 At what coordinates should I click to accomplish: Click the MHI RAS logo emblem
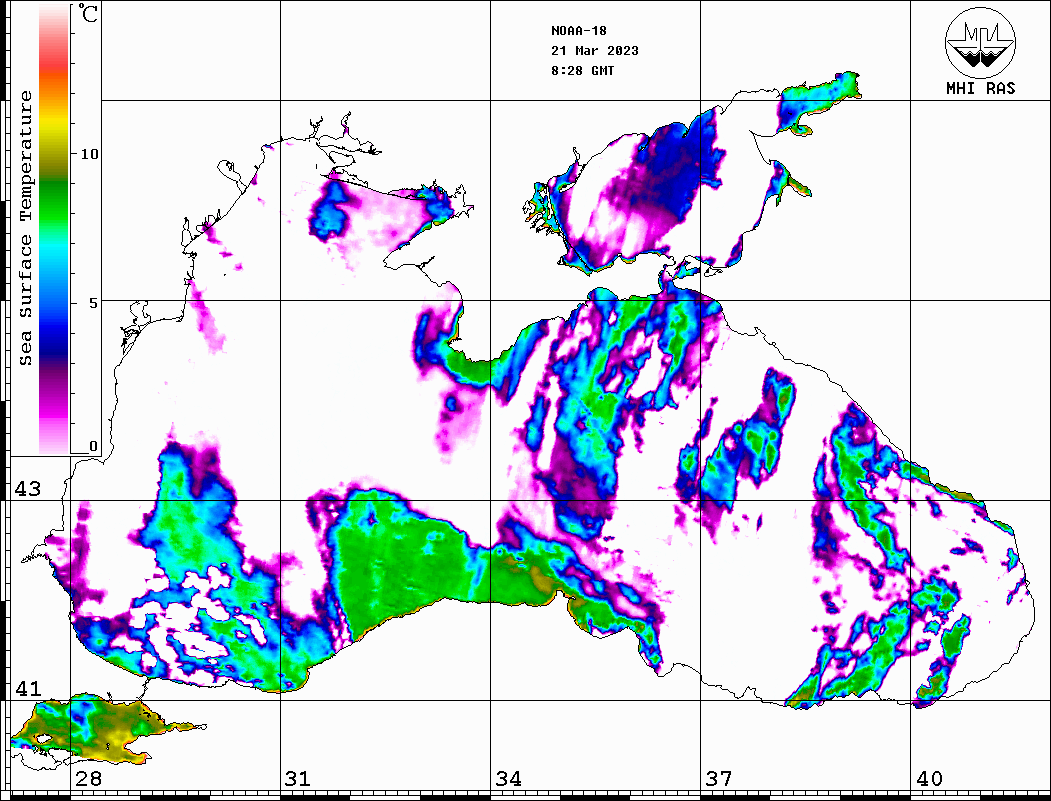click(980, 42)
